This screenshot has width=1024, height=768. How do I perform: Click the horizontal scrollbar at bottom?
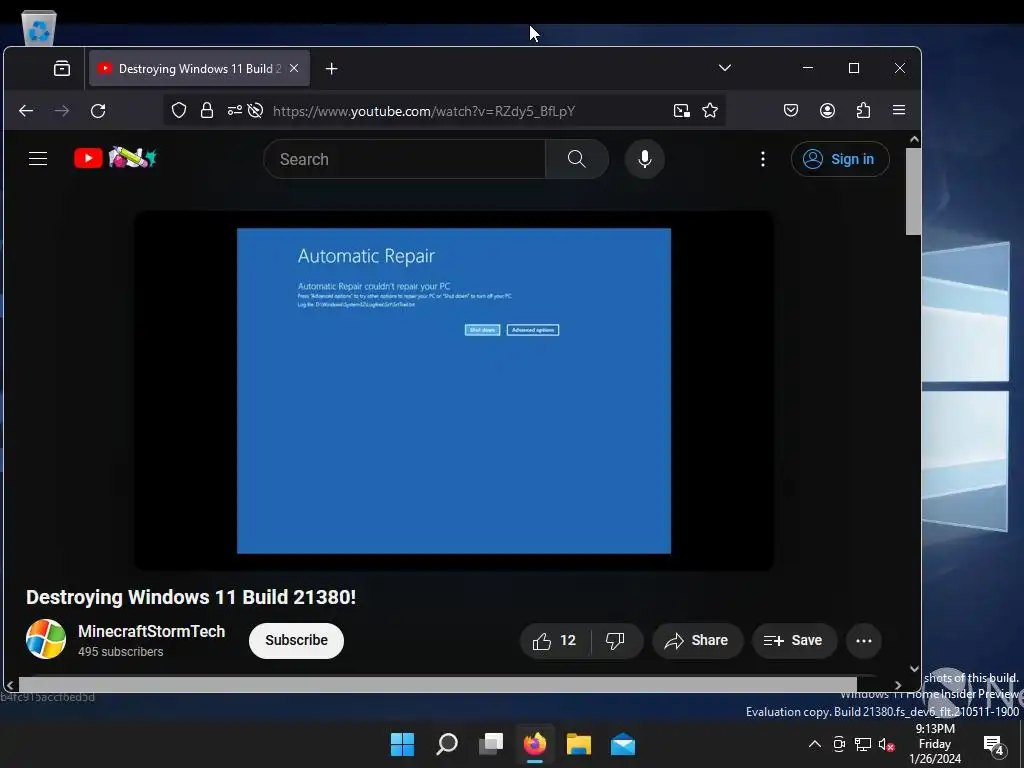point(438,684)
